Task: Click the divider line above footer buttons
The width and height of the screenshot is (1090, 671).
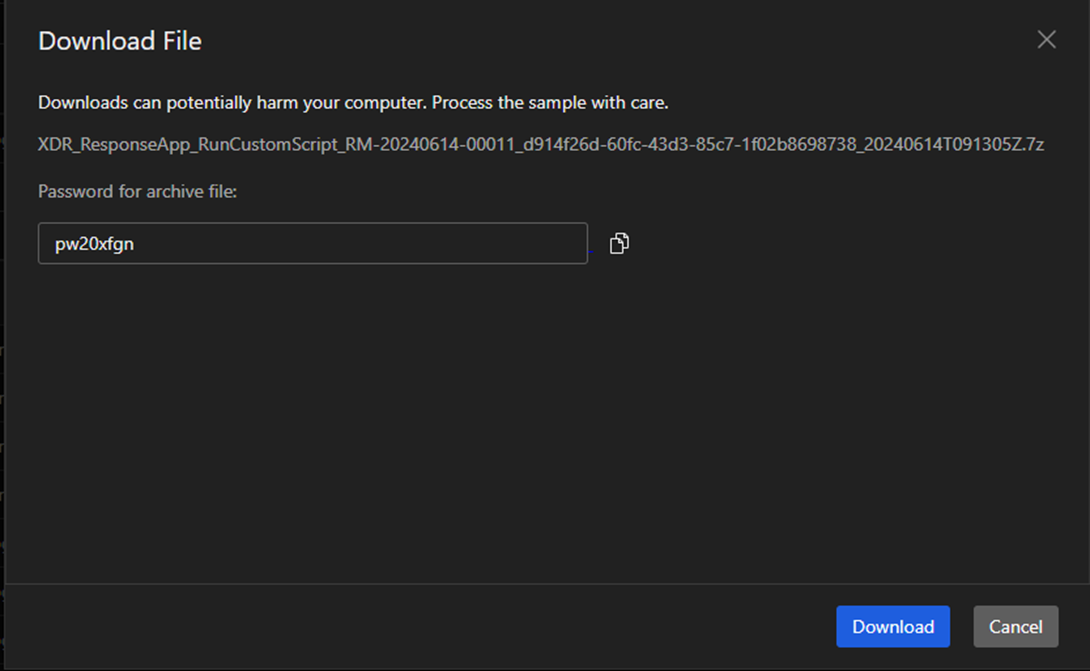Action: (540, 584)
